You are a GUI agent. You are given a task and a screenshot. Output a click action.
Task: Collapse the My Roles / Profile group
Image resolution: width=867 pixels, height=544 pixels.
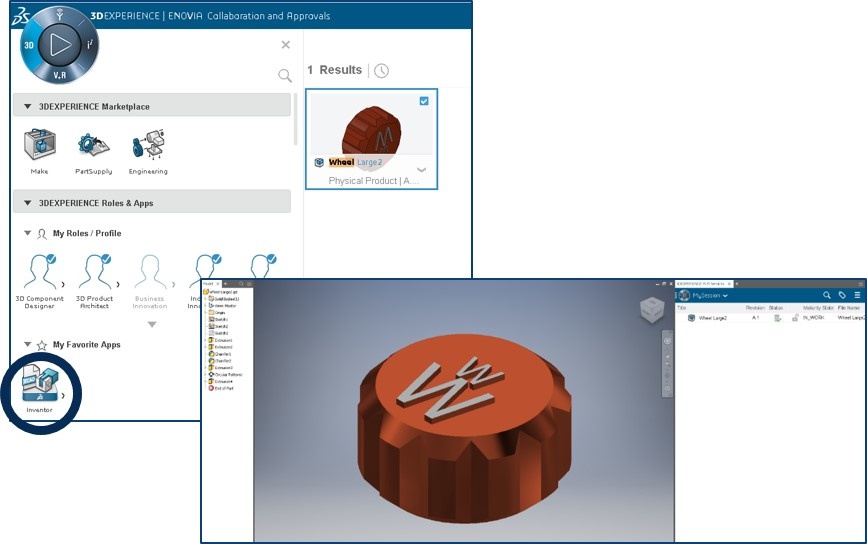[27, 233]
